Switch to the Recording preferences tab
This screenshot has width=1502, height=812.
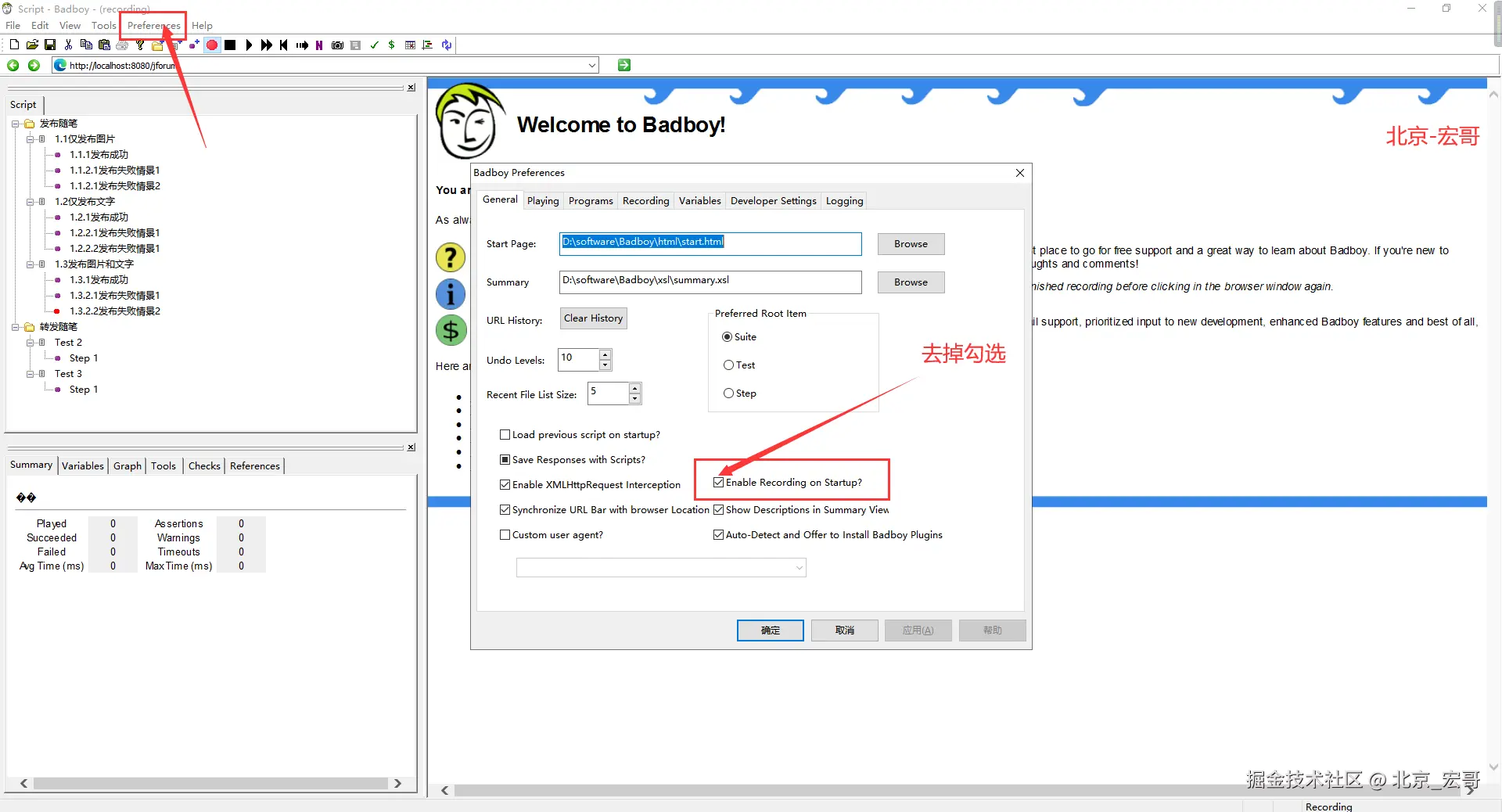645,201
